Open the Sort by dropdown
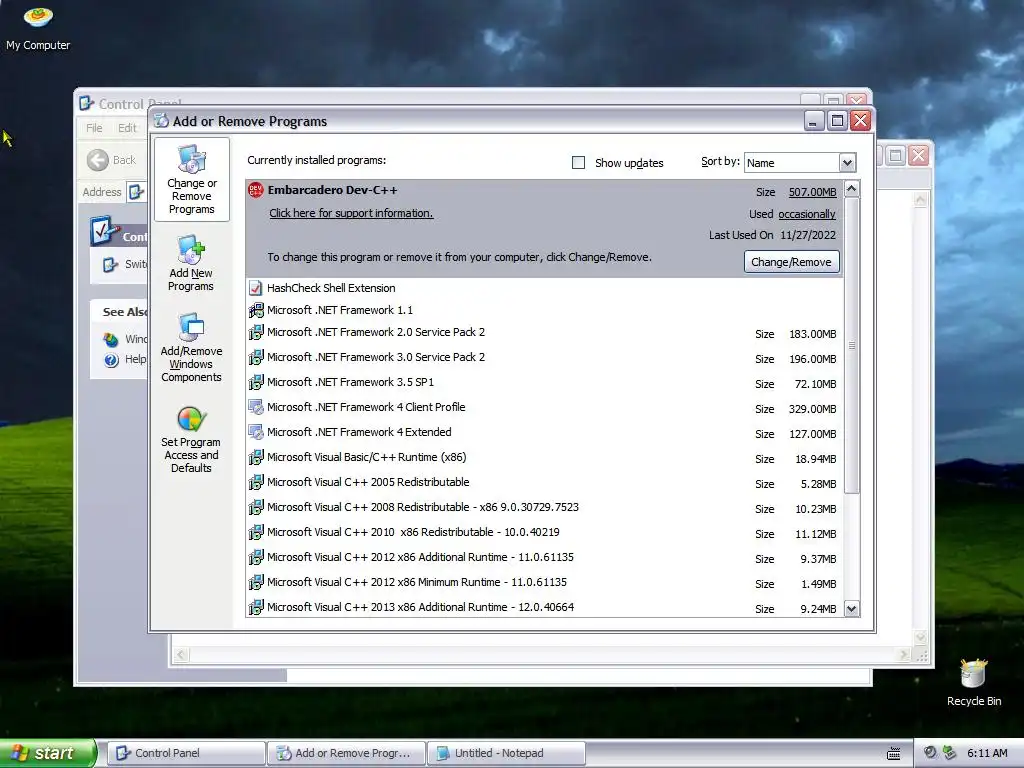This screenshot has height=768, width=1024. [847, 163]
